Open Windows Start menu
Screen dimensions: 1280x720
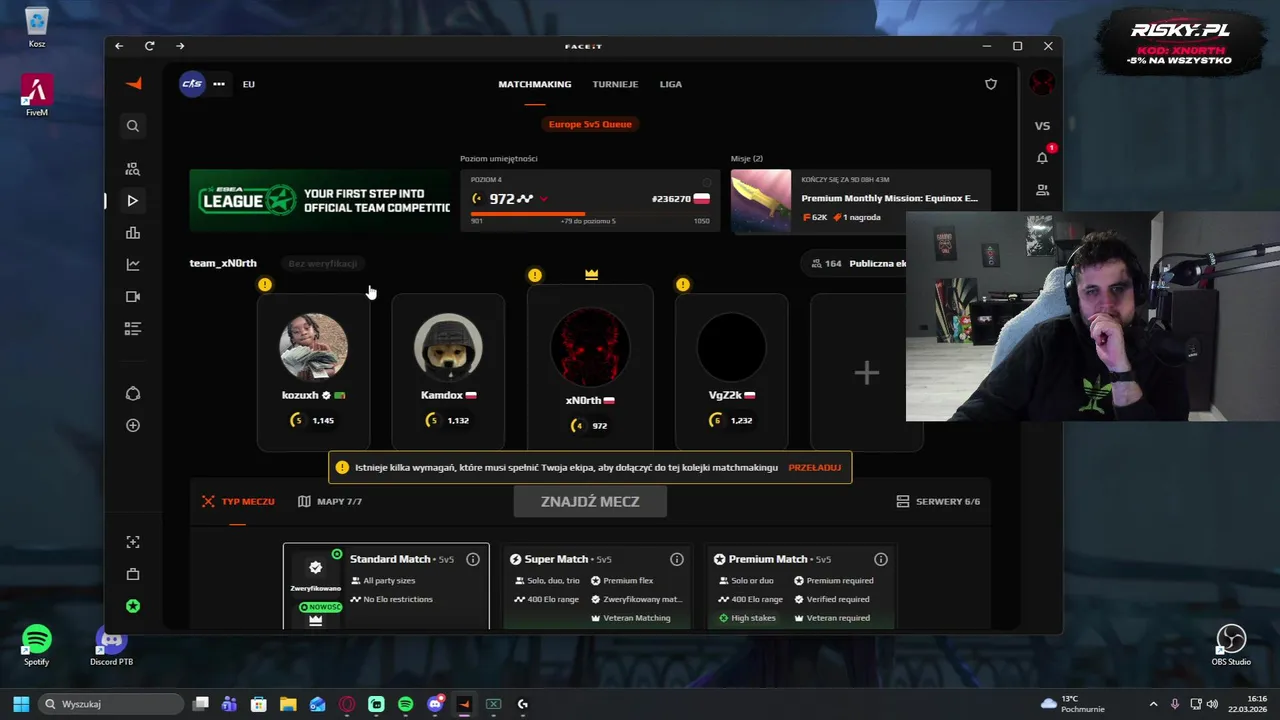pyautogui.click(x=21, y=704)
